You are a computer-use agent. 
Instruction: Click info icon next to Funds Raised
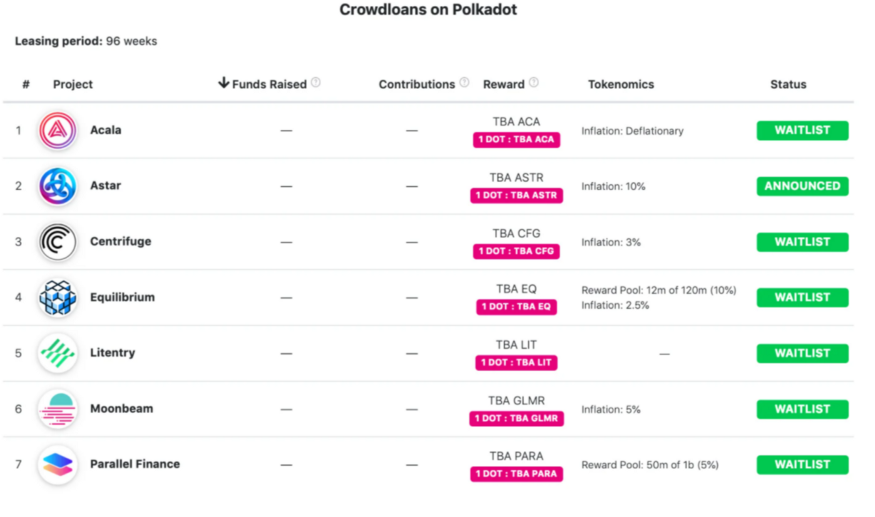point(316,83)
